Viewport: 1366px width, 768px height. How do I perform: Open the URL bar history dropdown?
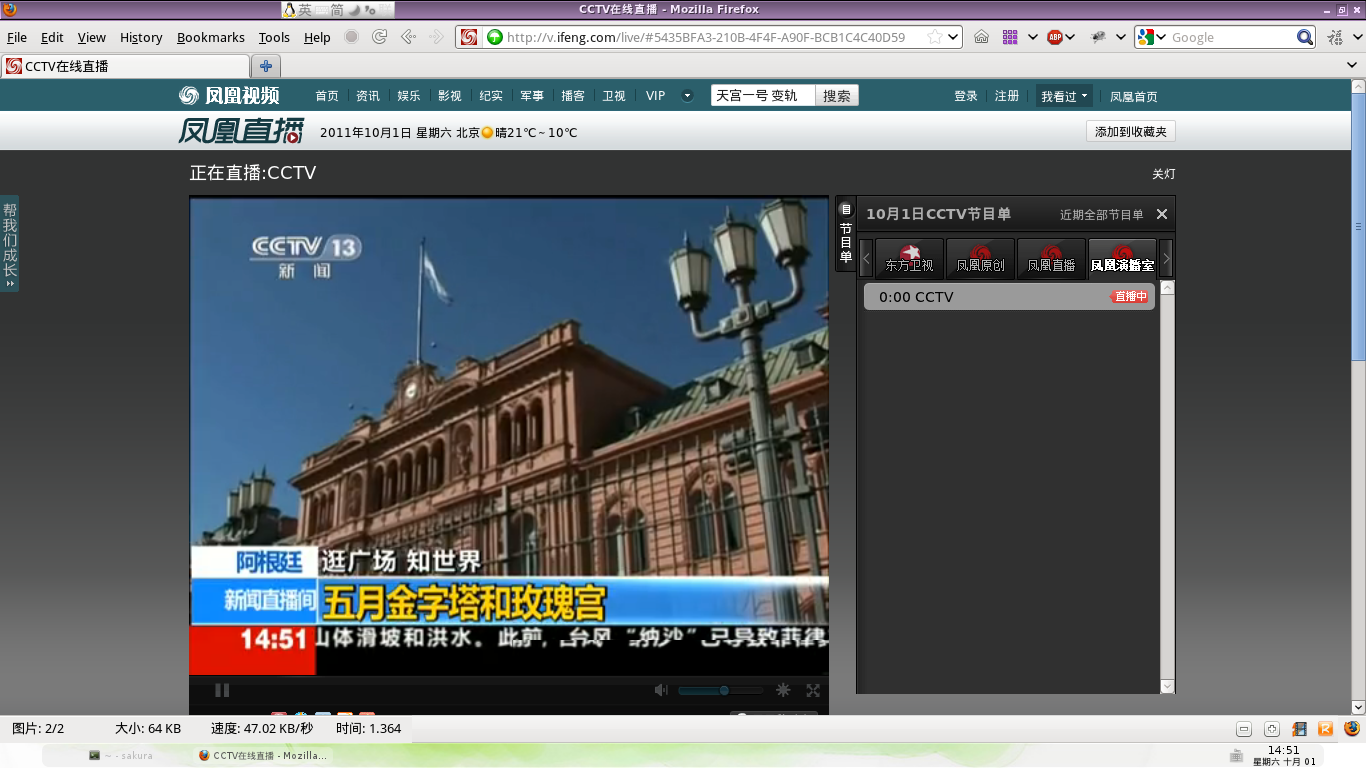[x=953, y=37]
